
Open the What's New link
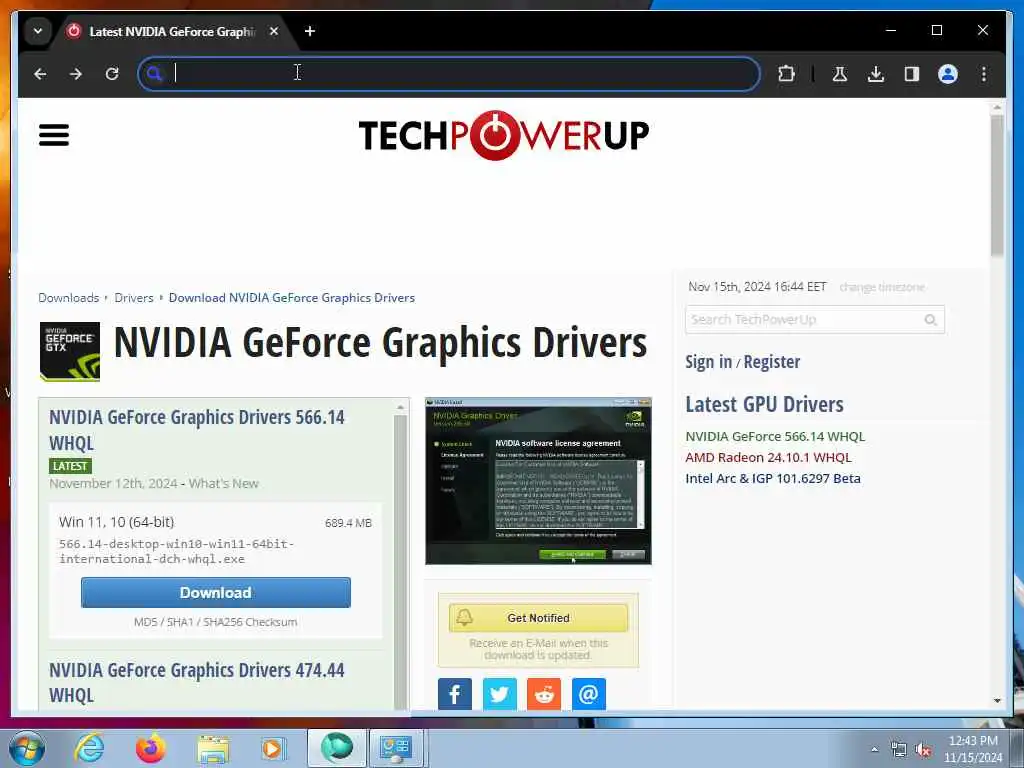tap(223, 484)
